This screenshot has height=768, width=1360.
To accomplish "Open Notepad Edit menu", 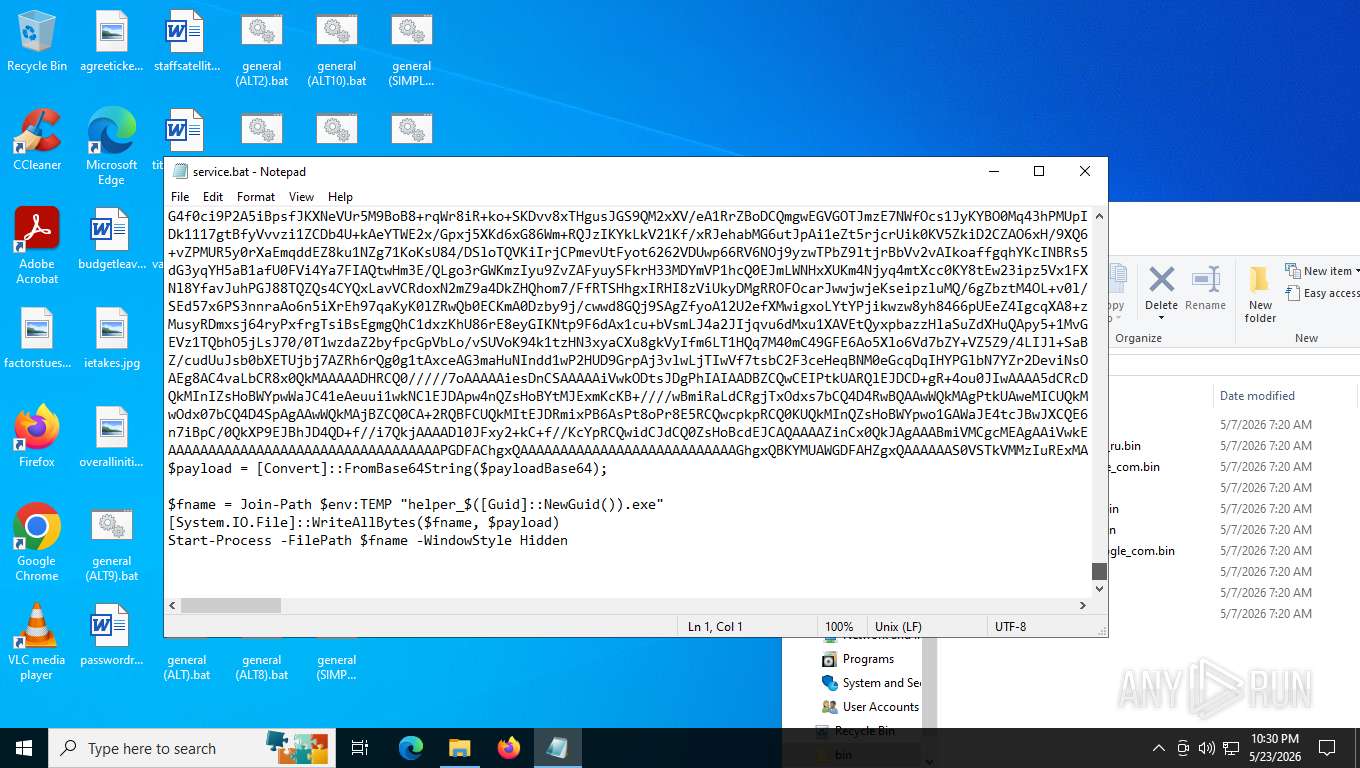I will pyautogui.click(x=213, y=197).
